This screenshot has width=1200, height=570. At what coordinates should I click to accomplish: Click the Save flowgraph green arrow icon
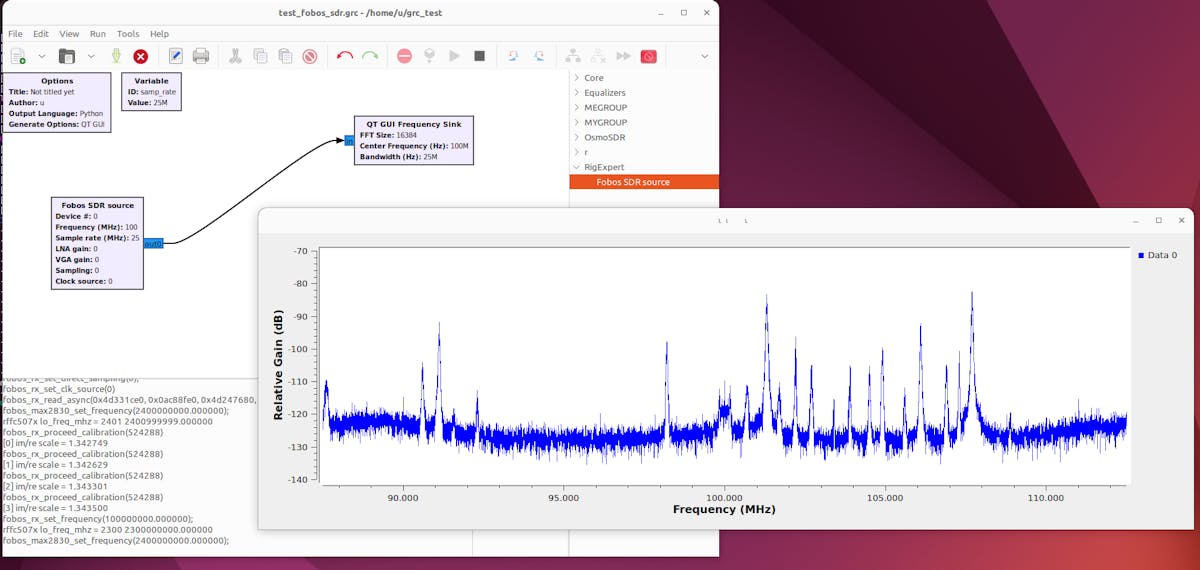click(116, 56)
